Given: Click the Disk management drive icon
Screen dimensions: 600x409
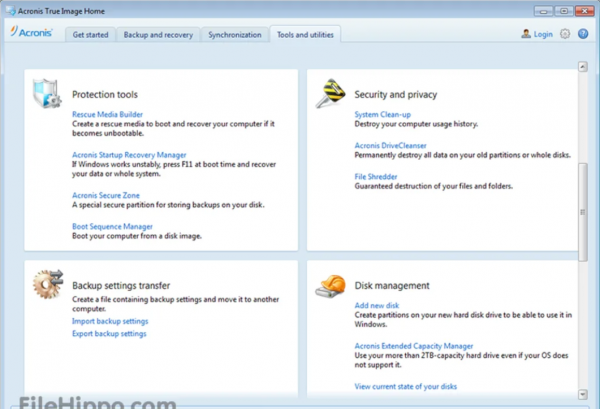Looking at the screenshot, I should click(329, 284).
